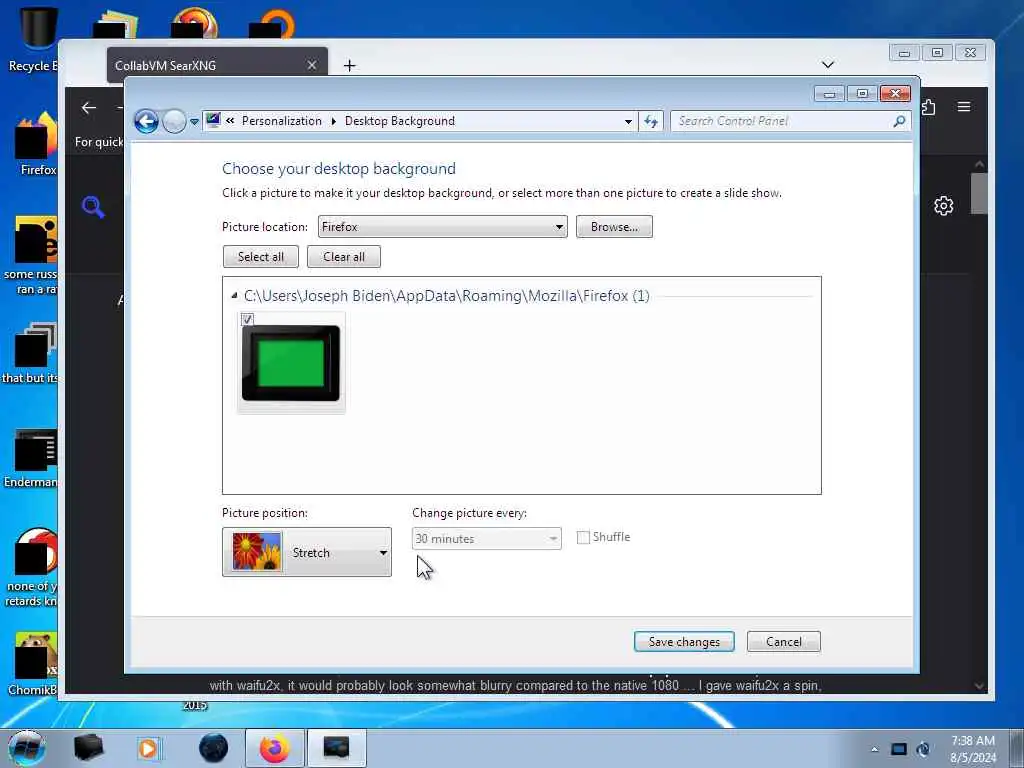Click Clear all button
The width and height of the screenshot is (1024, 768).
344,257
